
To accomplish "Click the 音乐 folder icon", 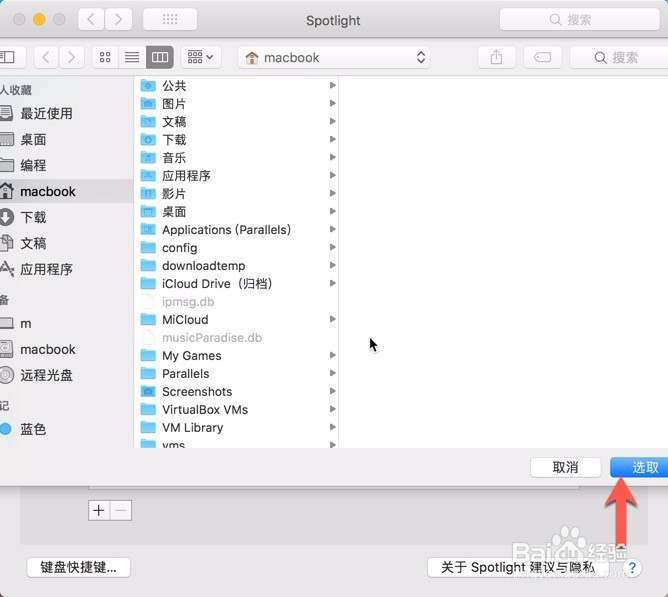I will point(148,158).
